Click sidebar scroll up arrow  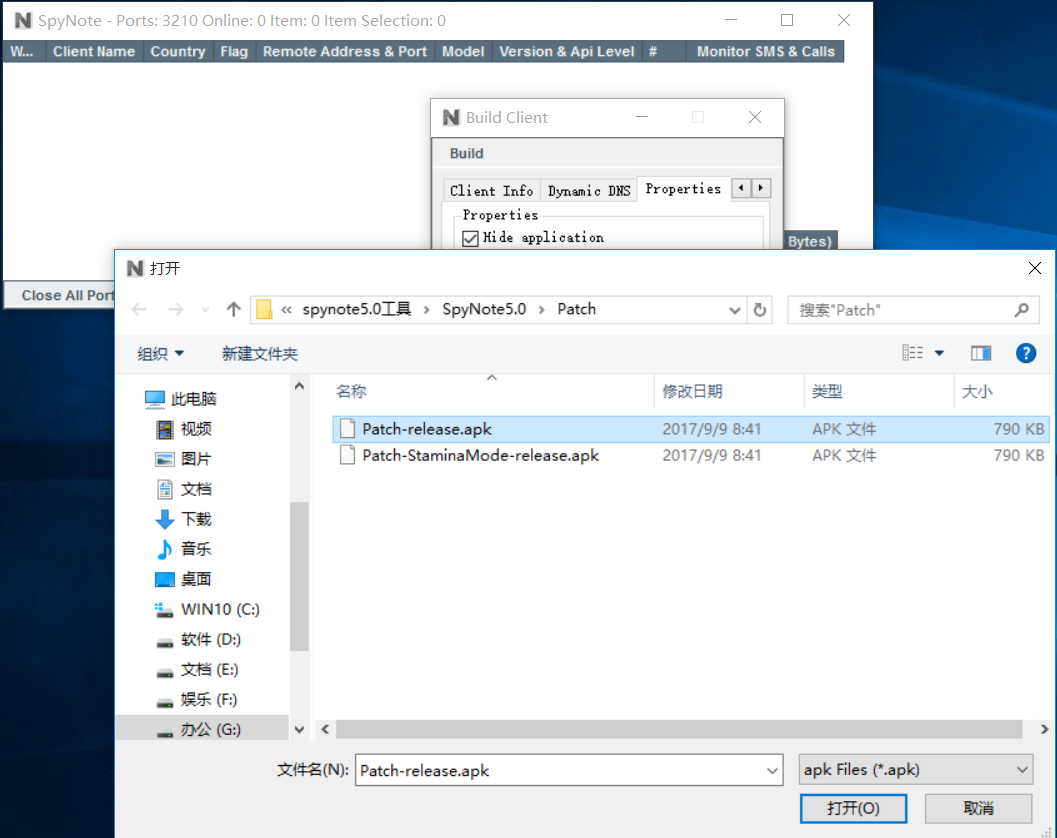299,386
